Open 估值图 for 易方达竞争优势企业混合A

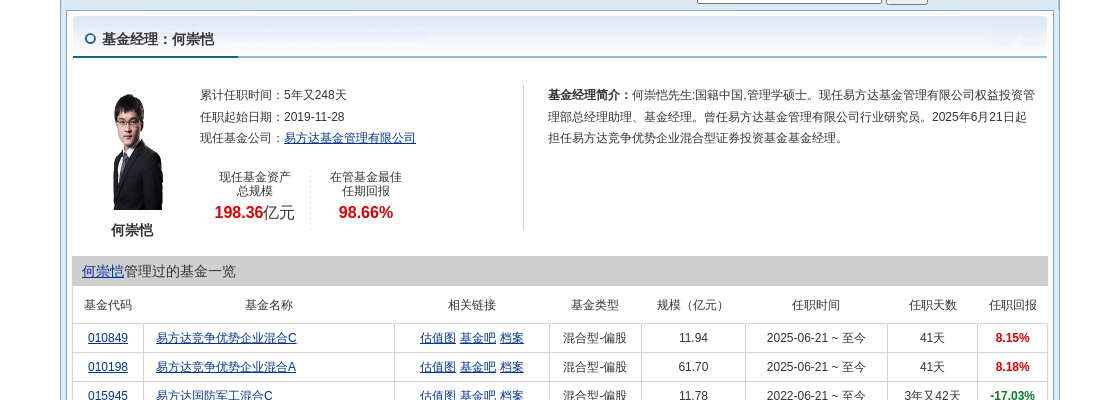click(x=438, y=367)
